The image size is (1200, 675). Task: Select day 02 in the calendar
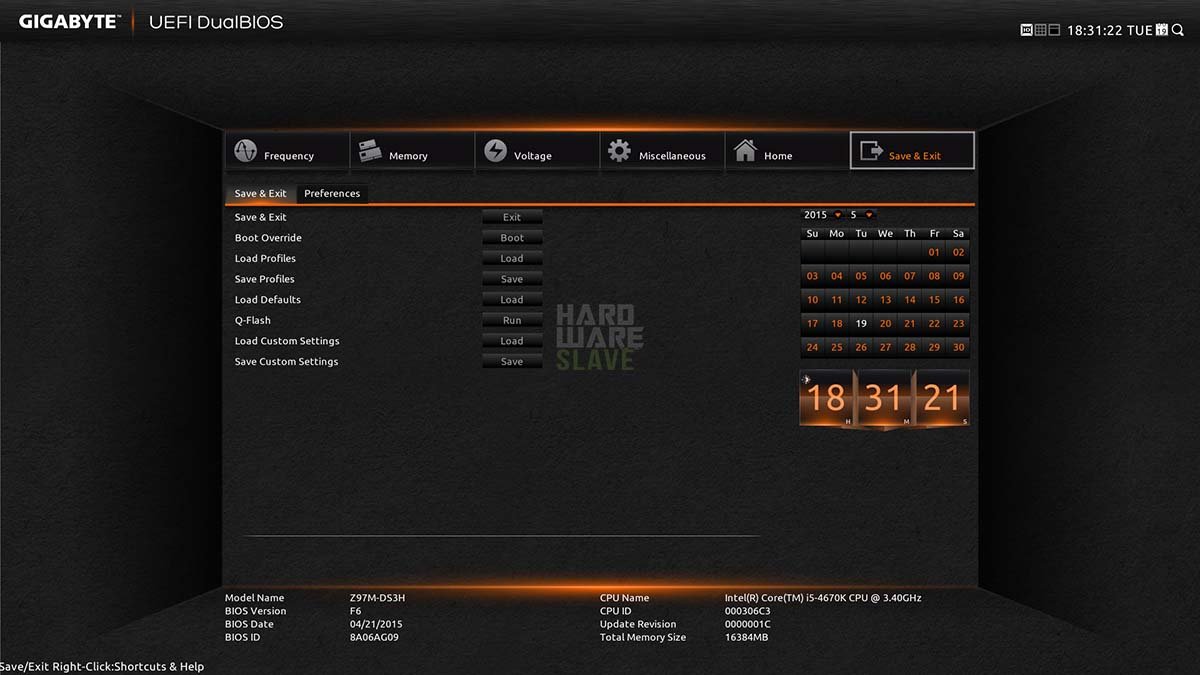[x=958, y=252]
